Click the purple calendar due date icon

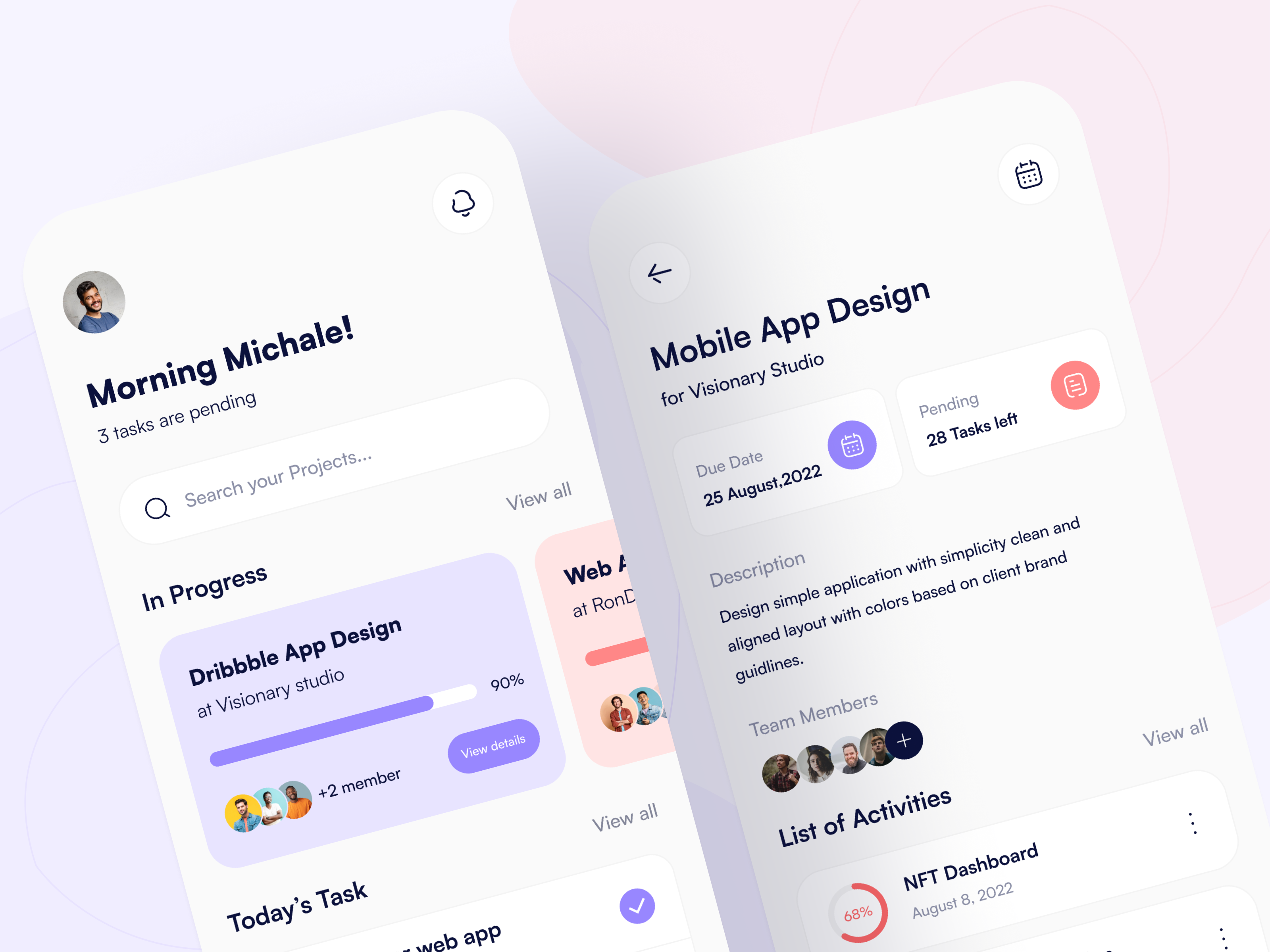[x=848, y=444]
